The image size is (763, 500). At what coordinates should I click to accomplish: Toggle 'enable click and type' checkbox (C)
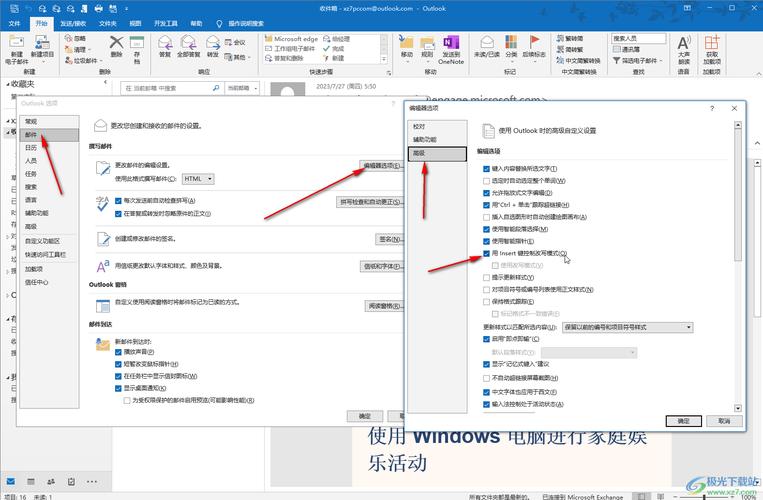point(486,339)
